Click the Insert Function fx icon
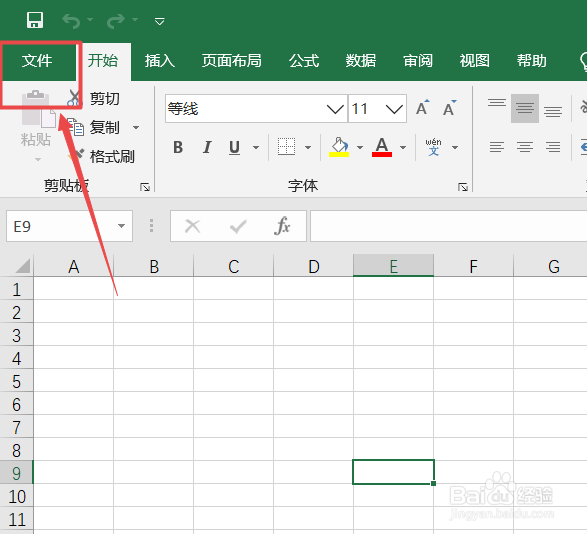 coord(282,226)
